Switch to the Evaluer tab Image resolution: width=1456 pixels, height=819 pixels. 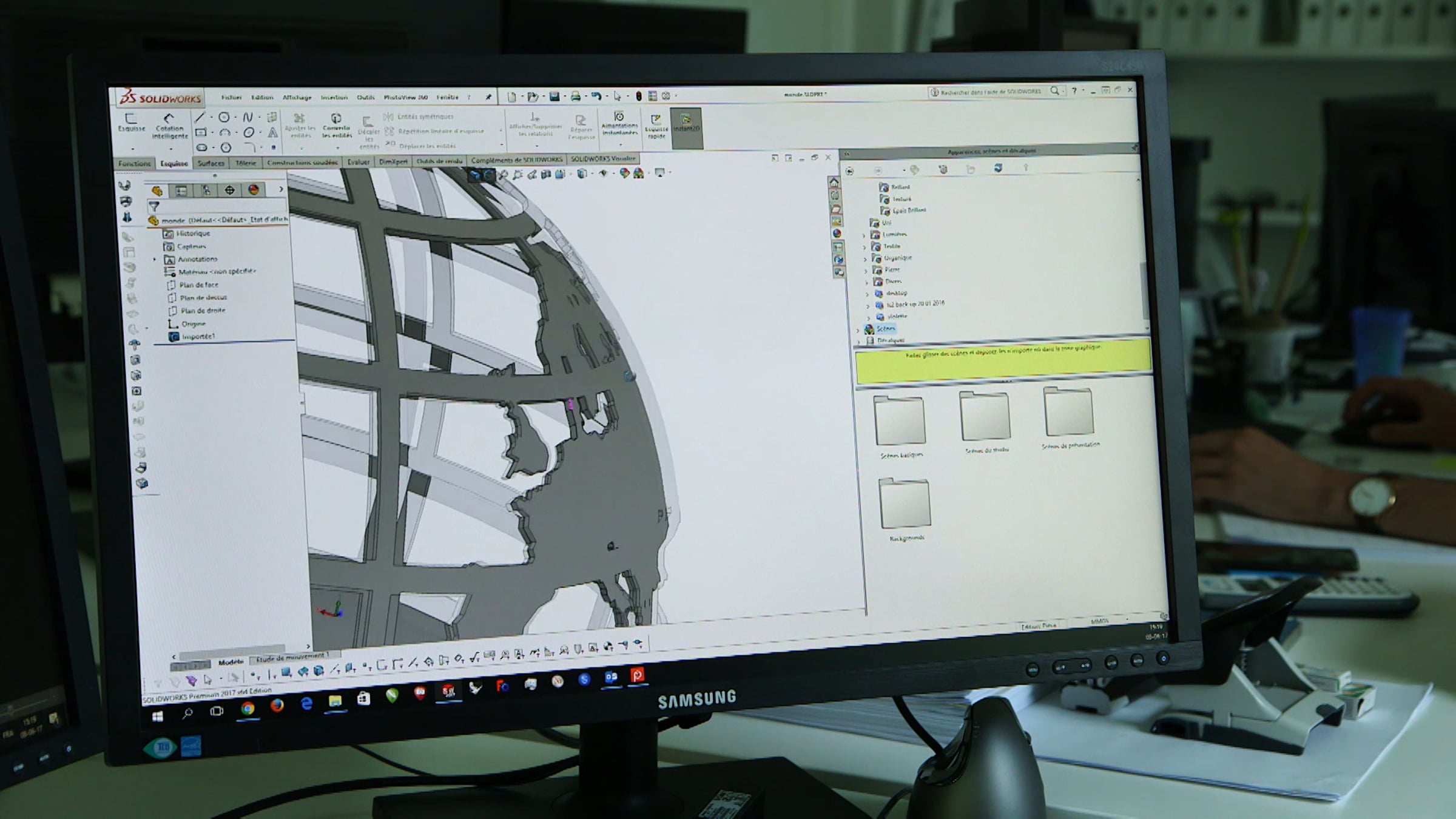[x=358, y=162]
